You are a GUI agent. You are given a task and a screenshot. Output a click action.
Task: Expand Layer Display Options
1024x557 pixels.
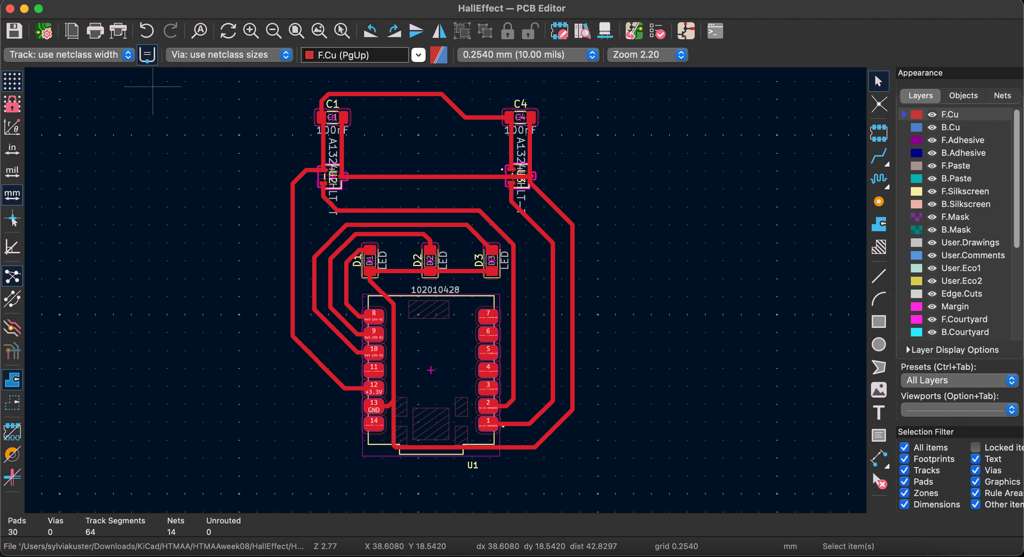click(952, 350)
